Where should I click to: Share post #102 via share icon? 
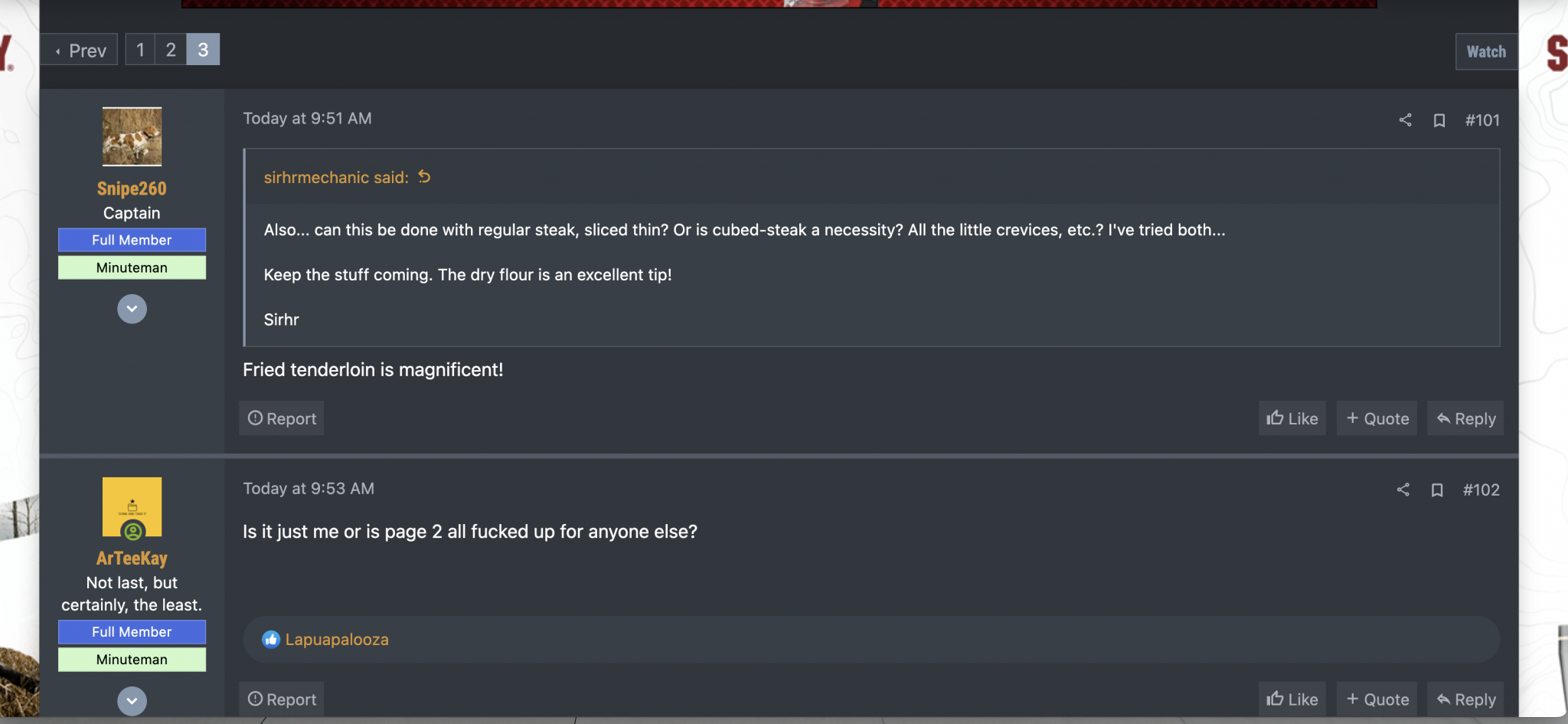tap(1403, 490)
